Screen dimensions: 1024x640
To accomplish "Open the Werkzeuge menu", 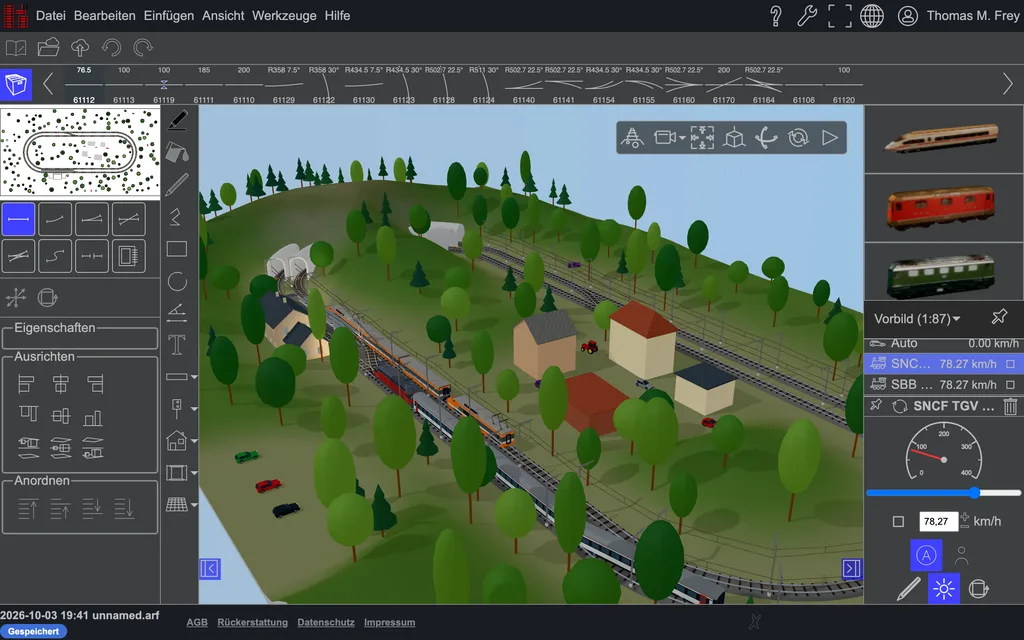I will coord(284,16).
